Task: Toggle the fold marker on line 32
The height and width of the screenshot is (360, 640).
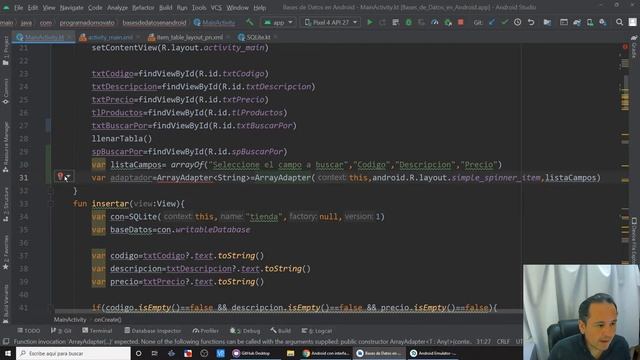Action: click(51, 191)
